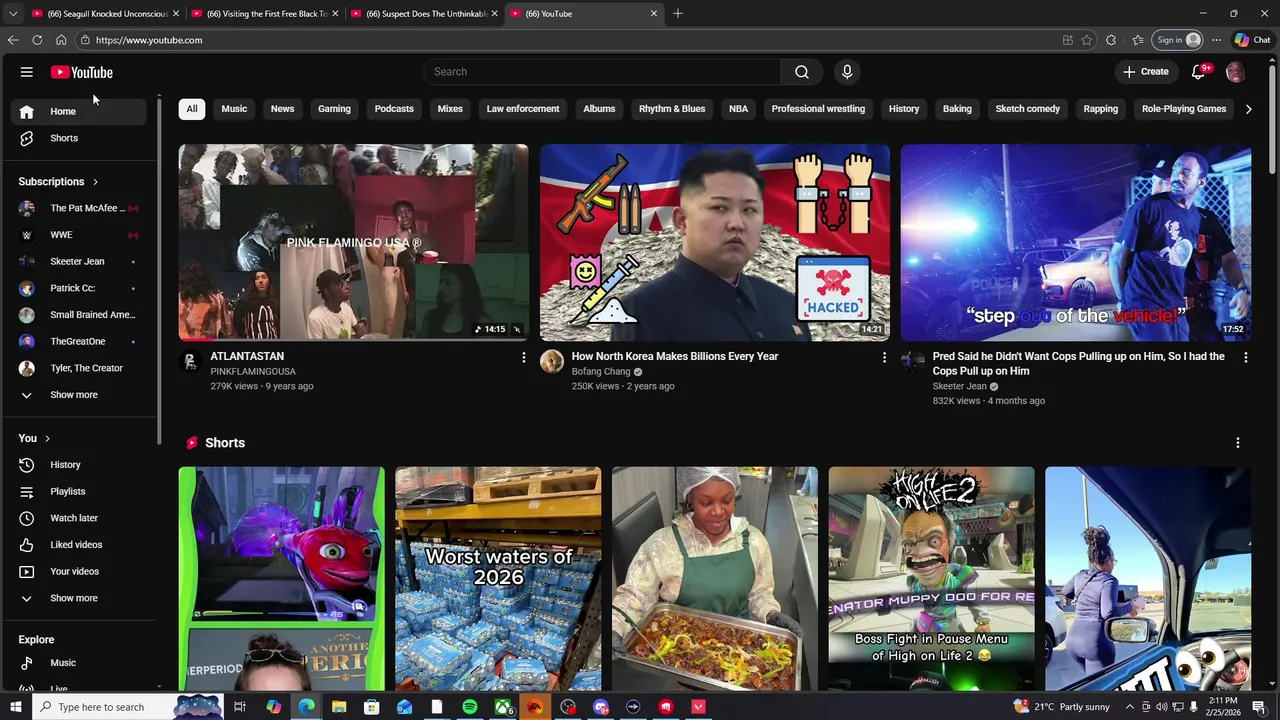This screenshot has width=1280, height=720.
Task: Open the account avatar menu
Action: point(1235,72)
